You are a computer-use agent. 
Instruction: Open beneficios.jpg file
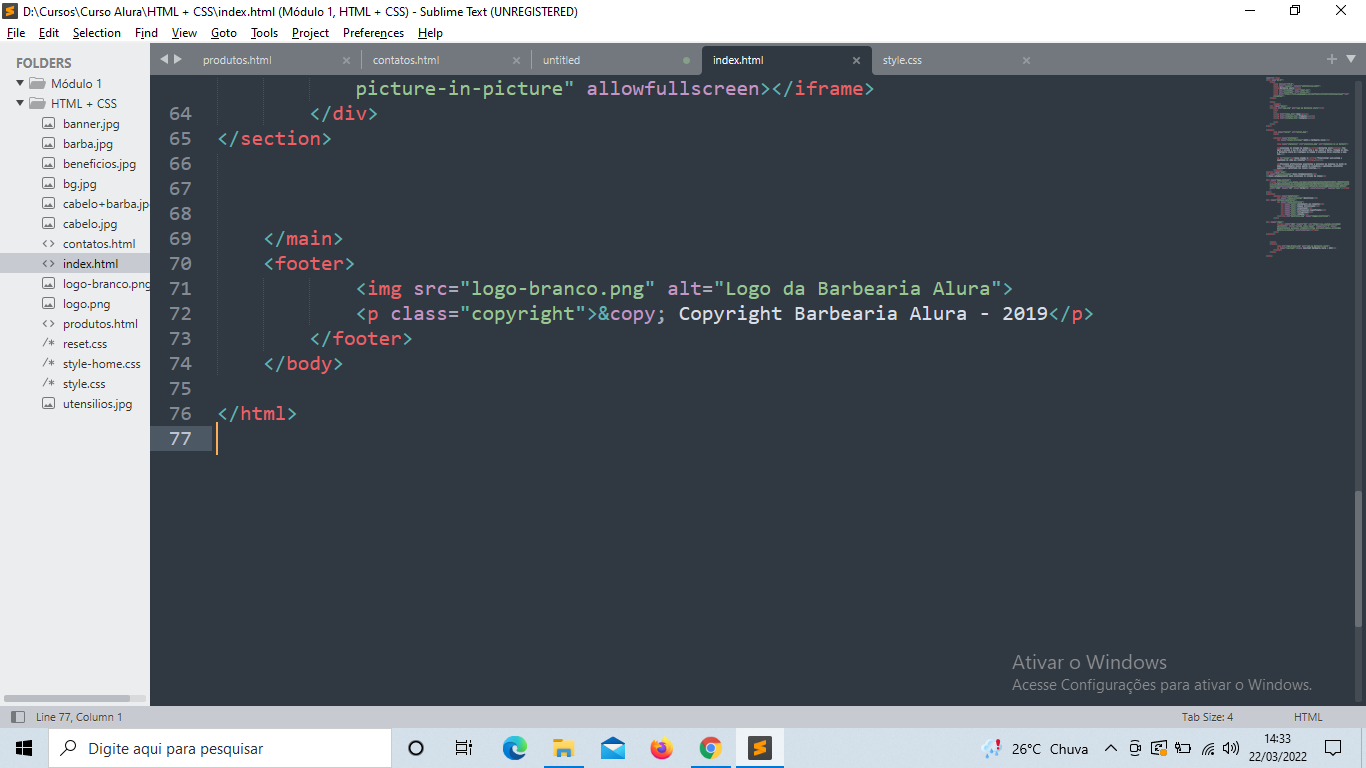(x=99, y=164)
